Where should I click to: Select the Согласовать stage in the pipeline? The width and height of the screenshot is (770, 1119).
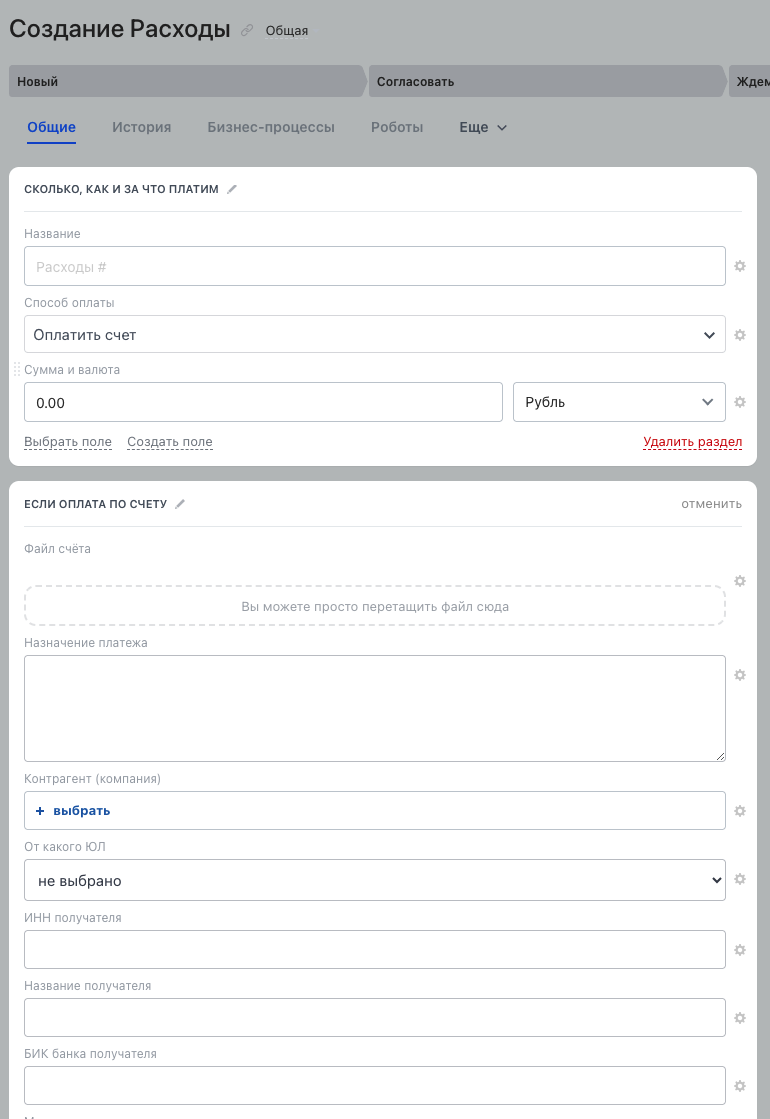click(x=545, y=82)
